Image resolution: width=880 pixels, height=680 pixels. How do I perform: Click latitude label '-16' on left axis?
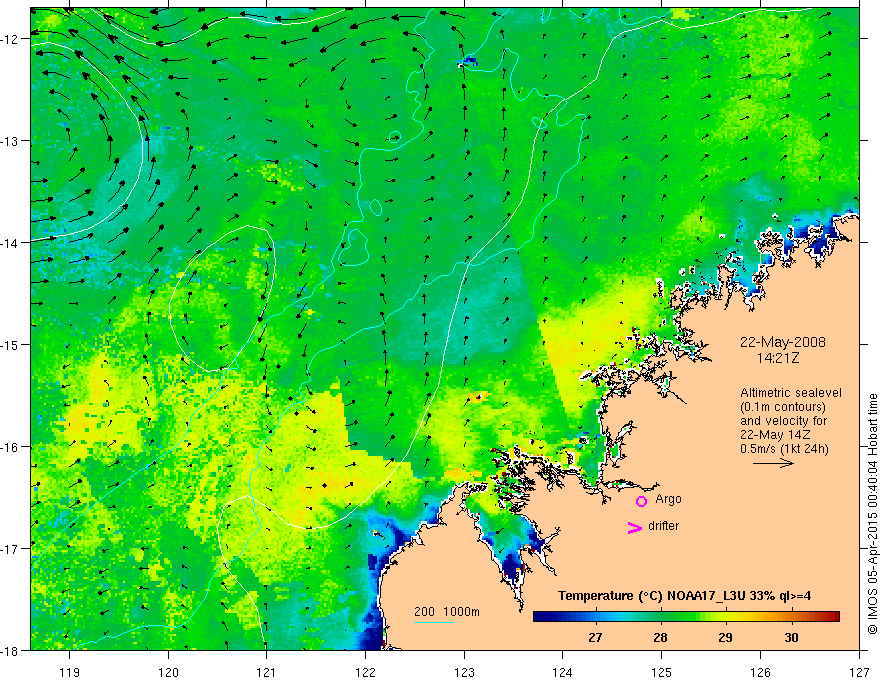[10, 447]
